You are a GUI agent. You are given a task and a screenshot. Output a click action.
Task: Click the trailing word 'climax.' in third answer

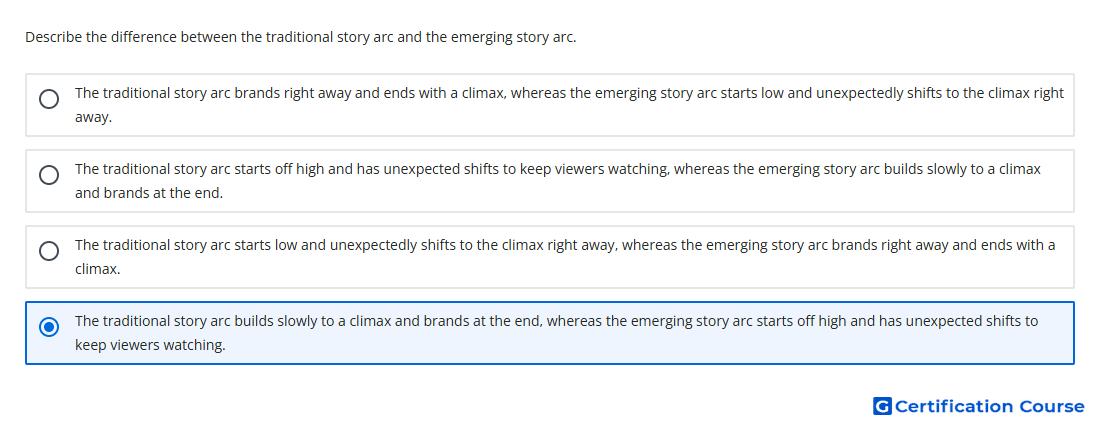(x=98, y=269)
